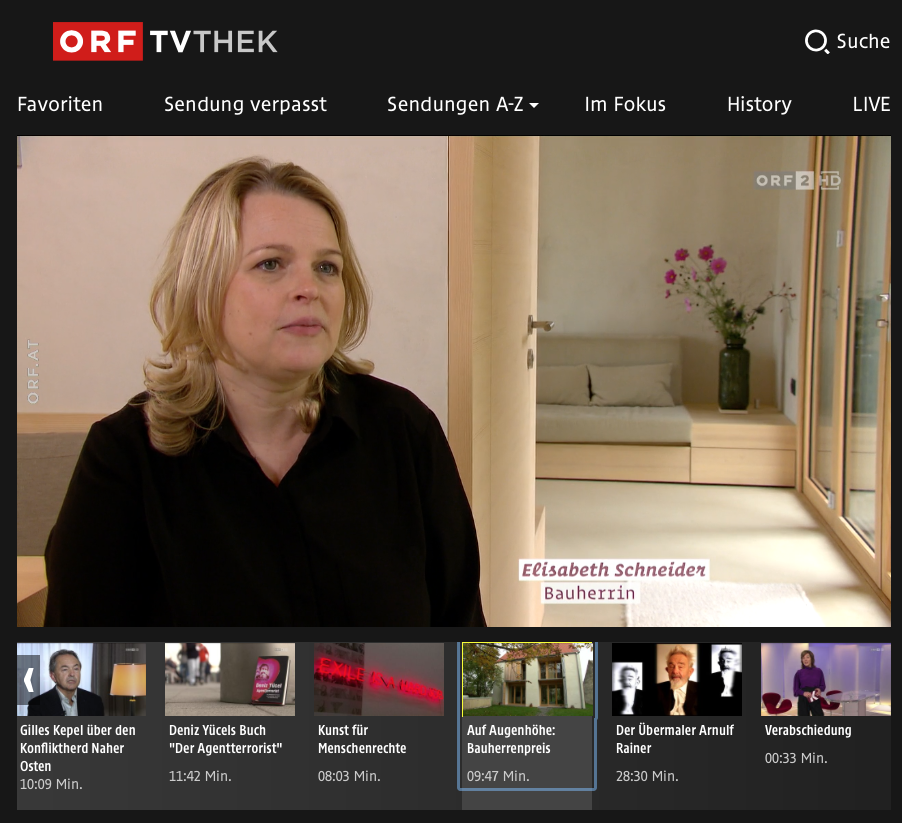Image resolution: width=902 pixels, height=823 pixels.
Task: Click the "Verabschiedung" title text
Action: click(808, 730)
